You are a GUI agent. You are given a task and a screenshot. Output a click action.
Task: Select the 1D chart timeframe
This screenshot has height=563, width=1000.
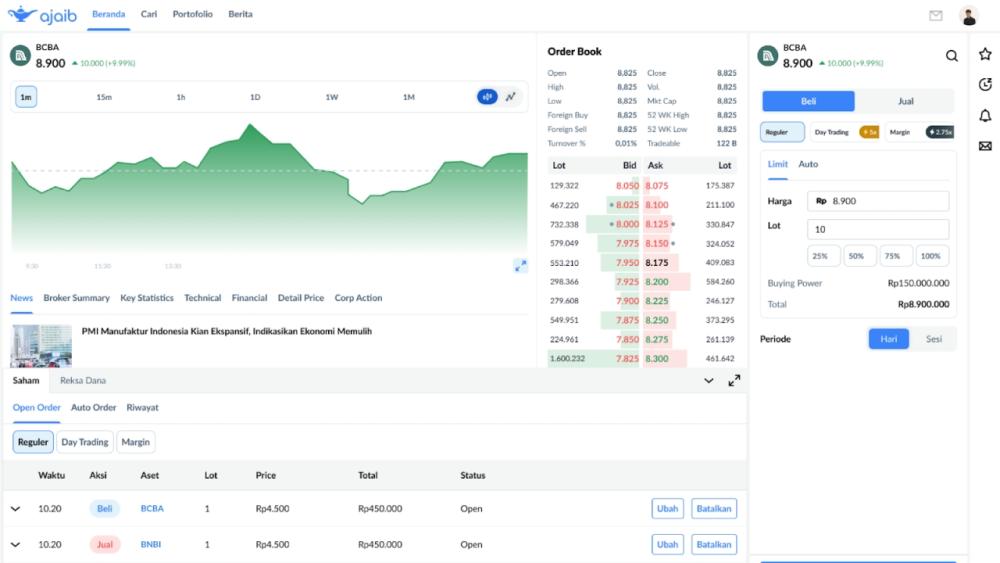pyautogui.click(x=255, y=97)
